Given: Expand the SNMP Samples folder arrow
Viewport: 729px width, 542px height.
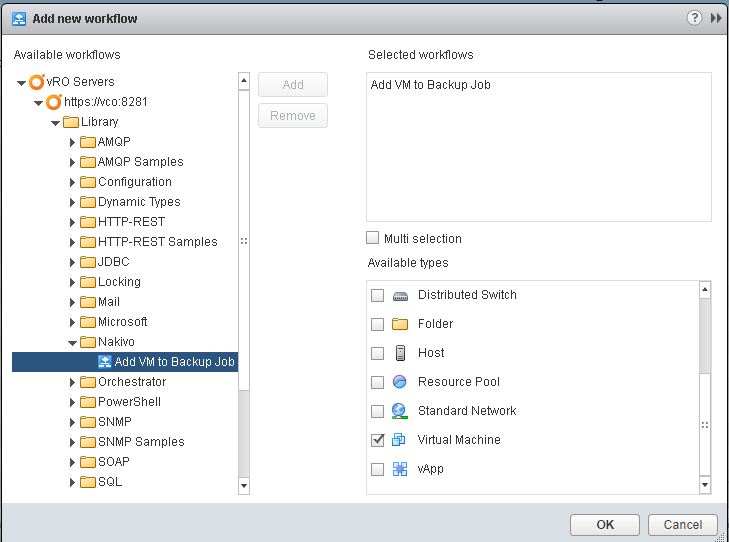Looking at the screenshot, I should click(72, 442).
